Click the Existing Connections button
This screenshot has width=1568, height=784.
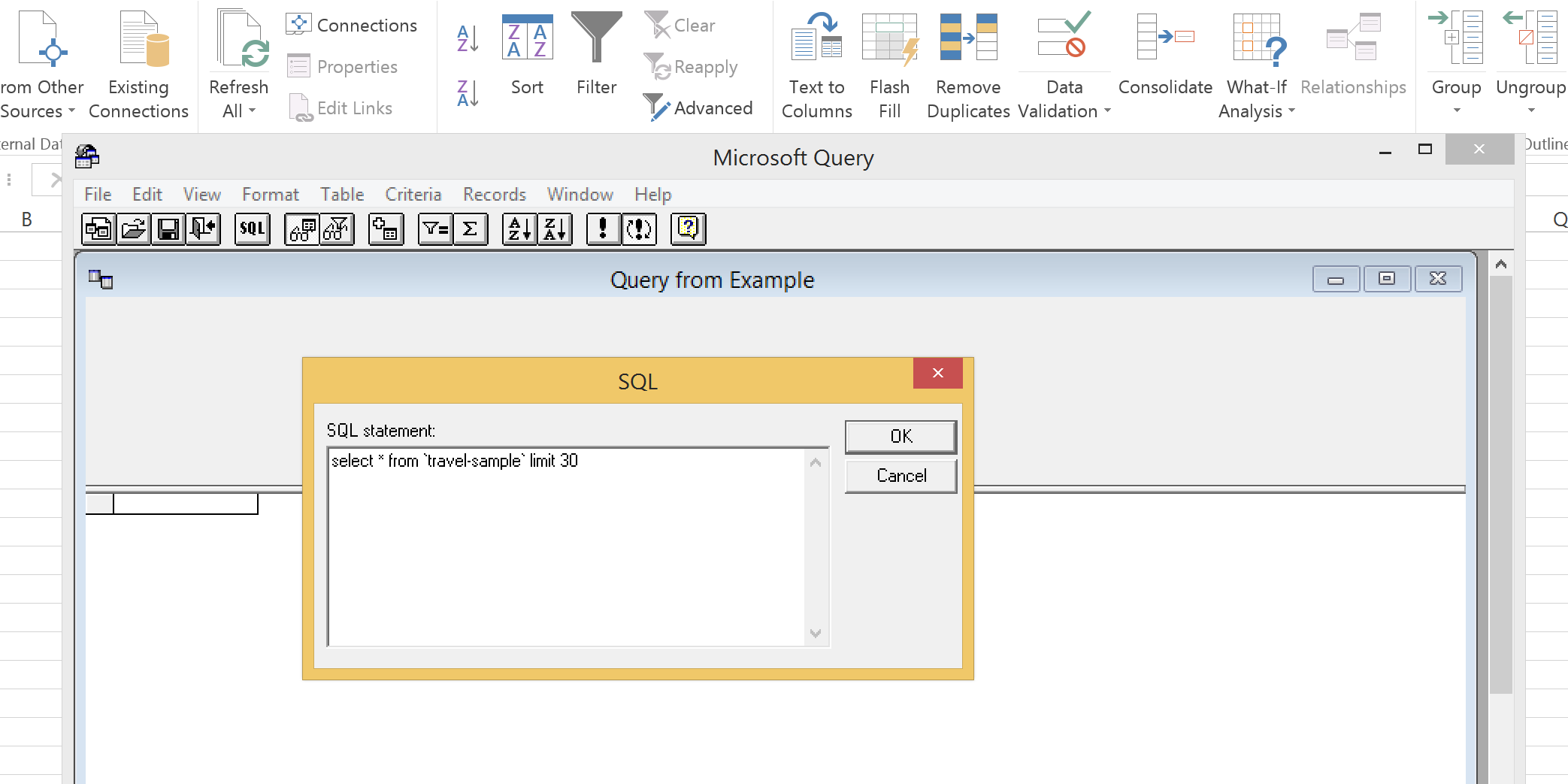coord(139,65)
